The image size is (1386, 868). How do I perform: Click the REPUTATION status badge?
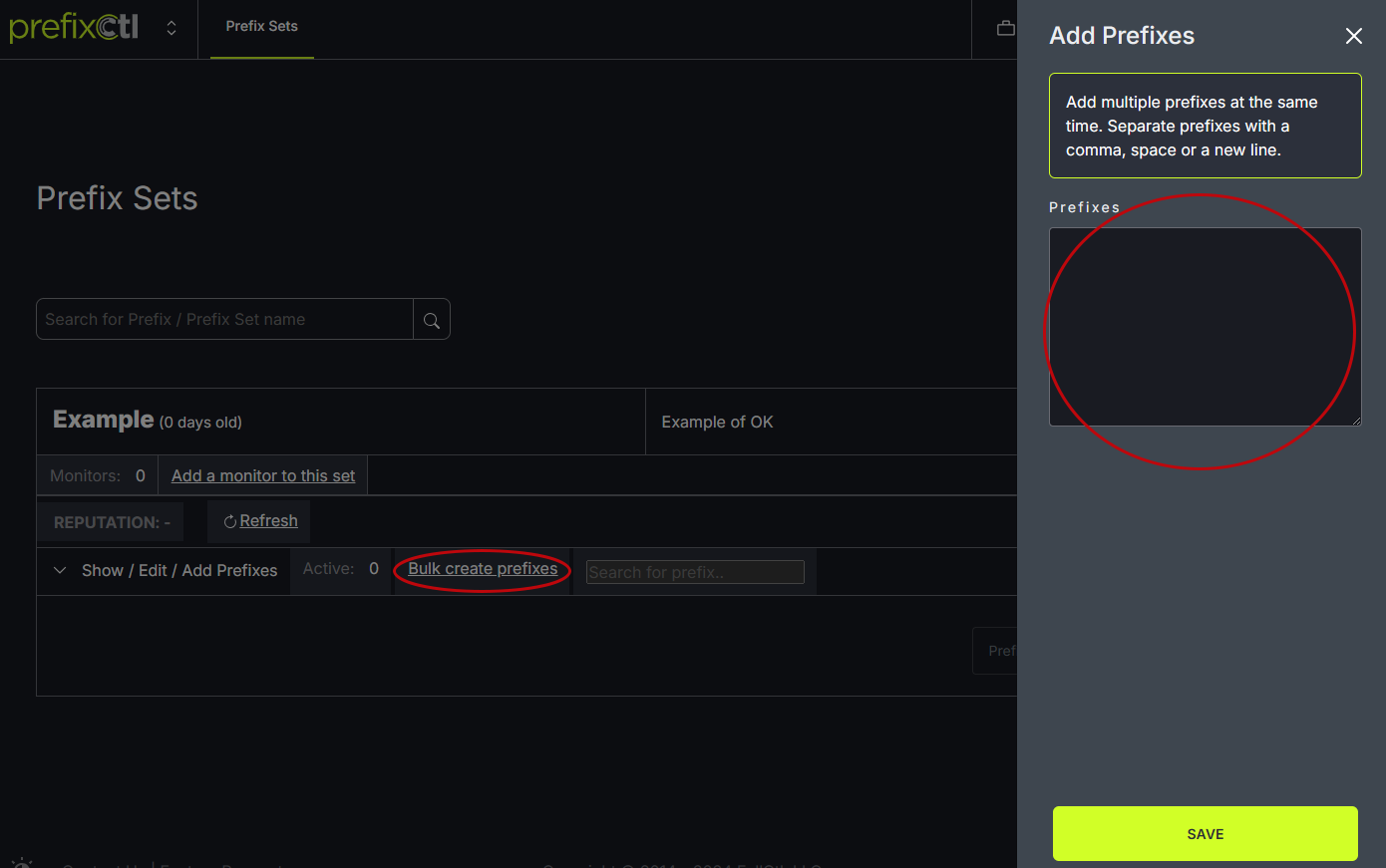(112, 522)
